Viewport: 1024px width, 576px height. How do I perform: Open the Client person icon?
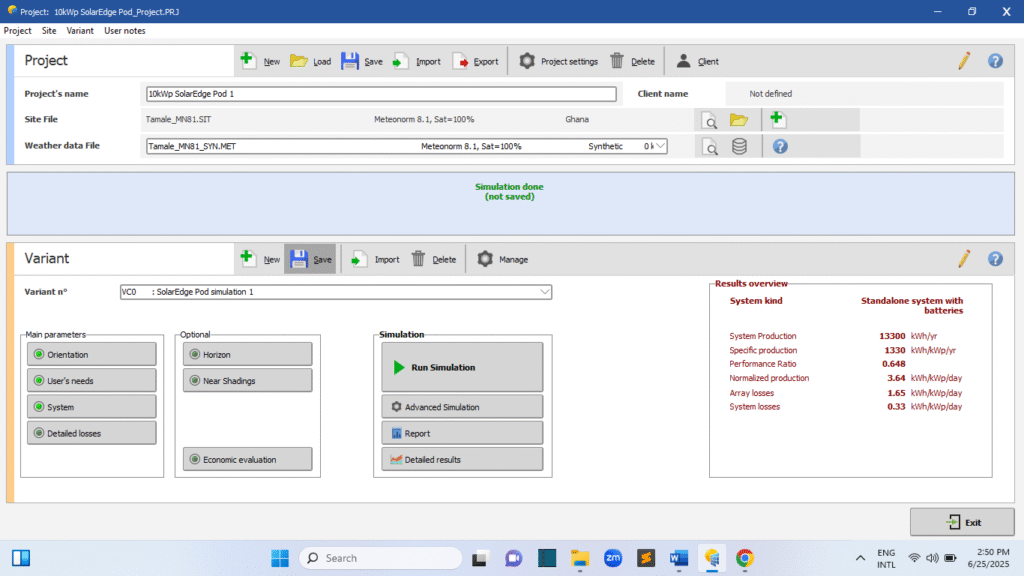(x=684, y=61)
